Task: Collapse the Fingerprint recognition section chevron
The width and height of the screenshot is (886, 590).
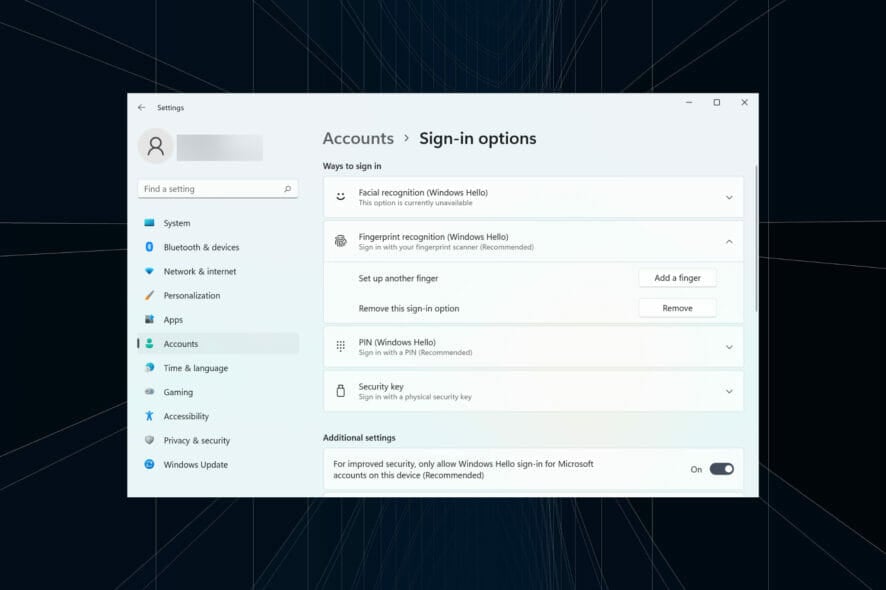Action: tap(729, 242)
